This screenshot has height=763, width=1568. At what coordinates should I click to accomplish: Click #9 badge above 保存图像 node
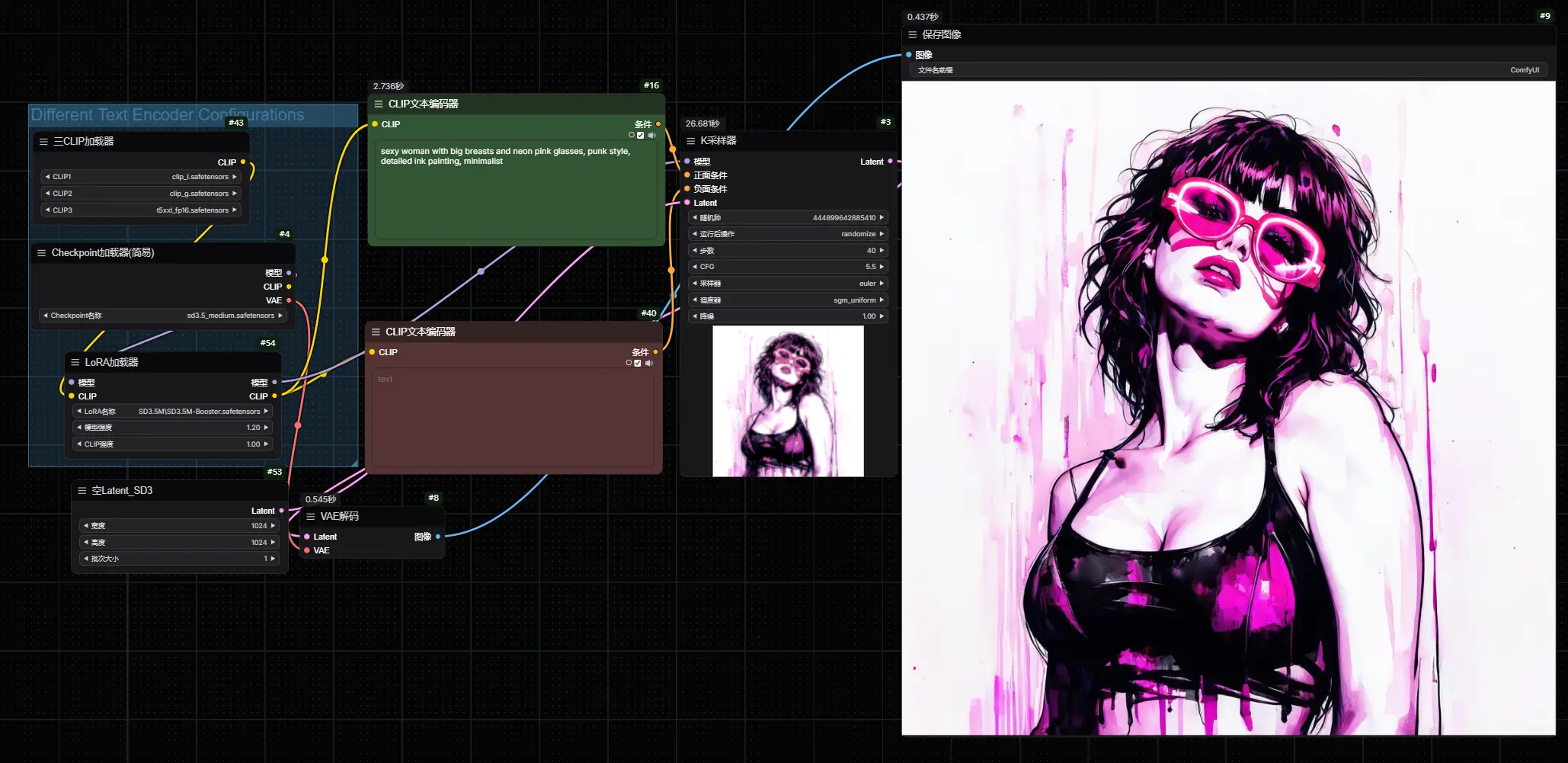[x=1544, y=16]
